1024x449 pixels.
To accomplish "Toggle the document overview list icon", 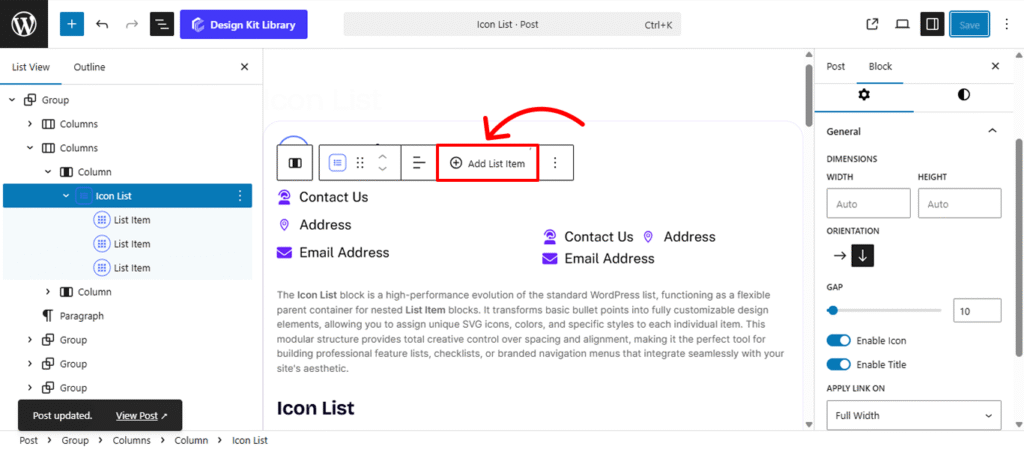I will point(162,24).
